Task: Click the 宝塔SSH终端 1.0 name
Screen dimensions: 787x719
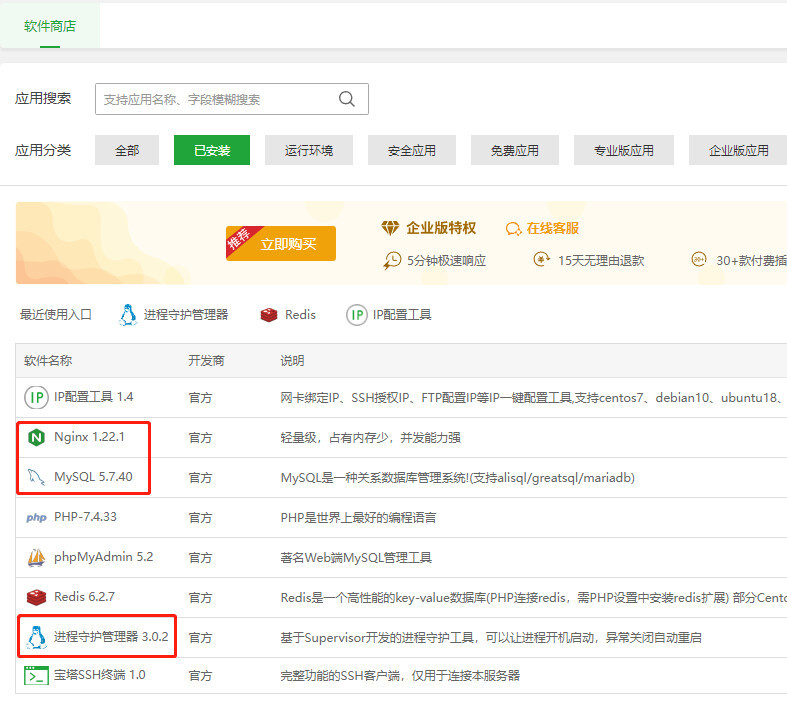Action: [99, 675]
